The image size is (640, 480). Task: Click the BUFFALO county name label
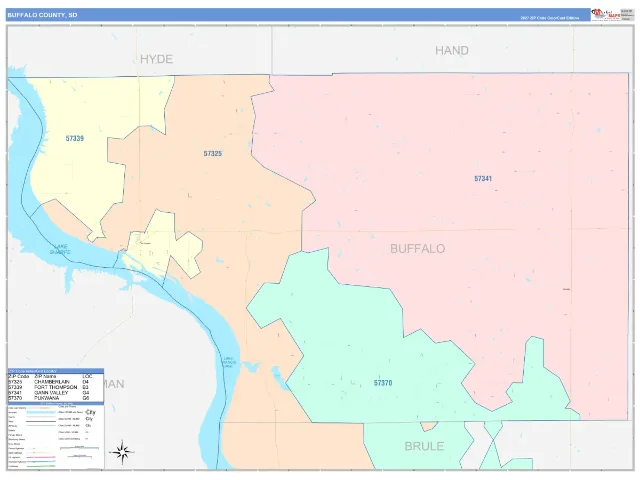[418, 249]
